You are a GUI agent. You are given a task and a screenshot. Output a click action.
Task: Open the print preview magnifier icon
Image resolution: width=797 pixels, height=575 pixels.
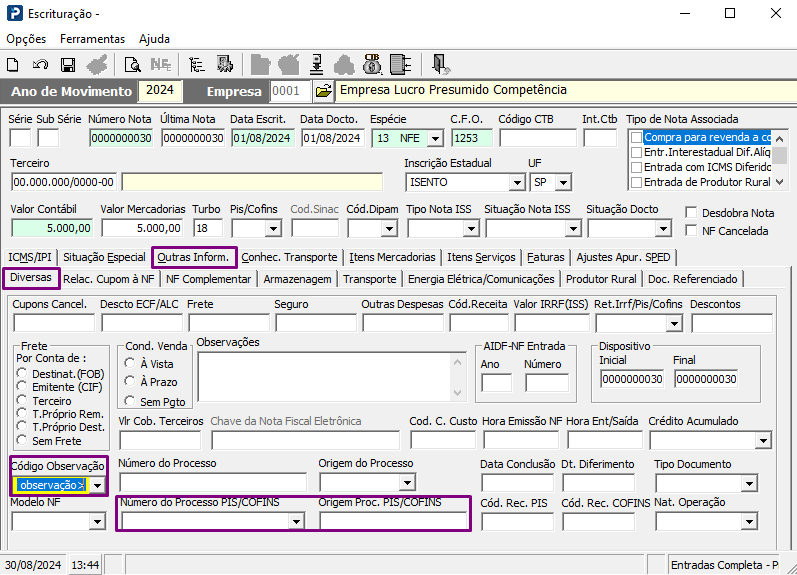[x=132, y=65]
